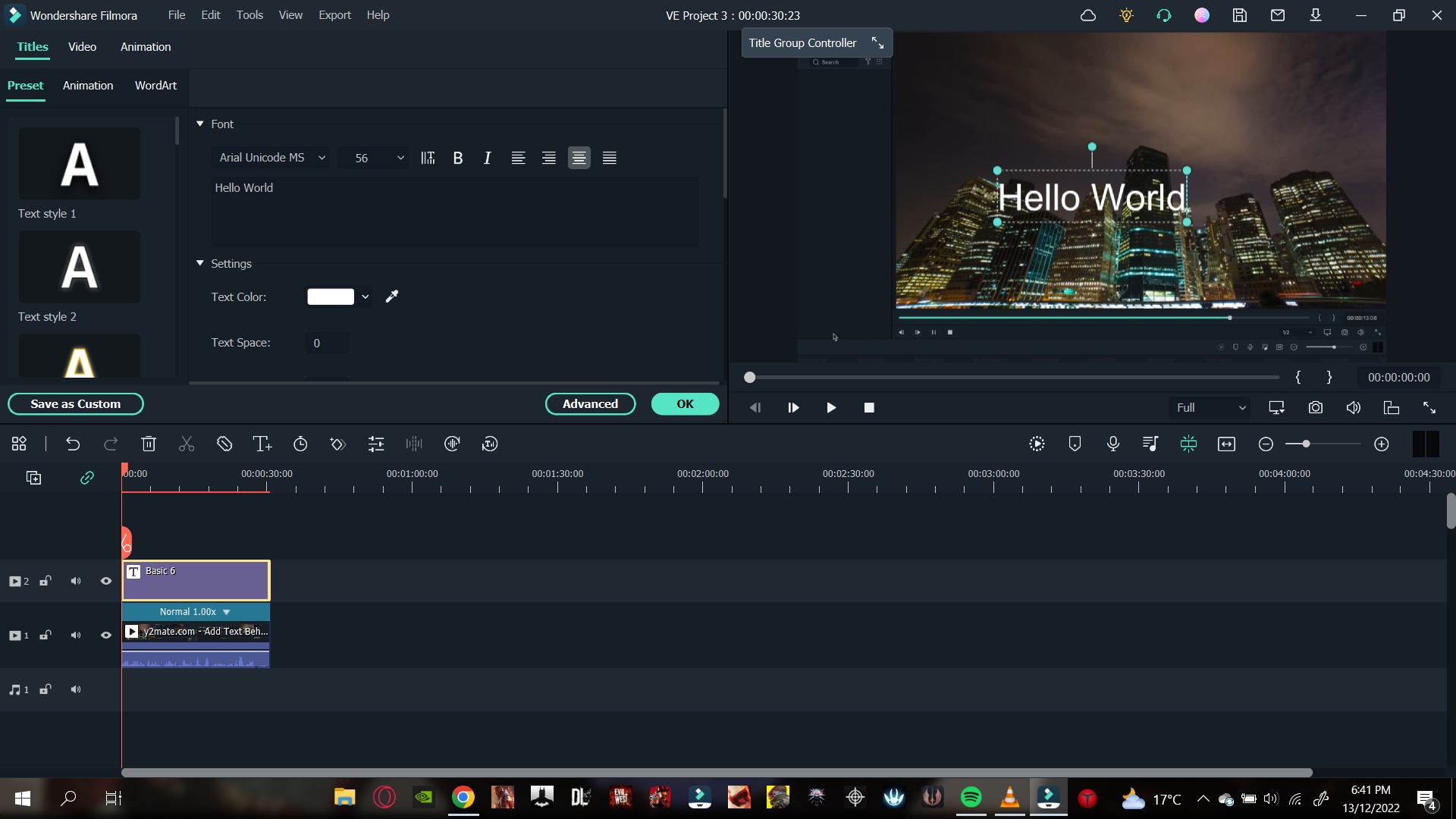Toggle visibility of title track Basic 6
This screenshot has height=819, width=1456.
click(x=106, y=581)
